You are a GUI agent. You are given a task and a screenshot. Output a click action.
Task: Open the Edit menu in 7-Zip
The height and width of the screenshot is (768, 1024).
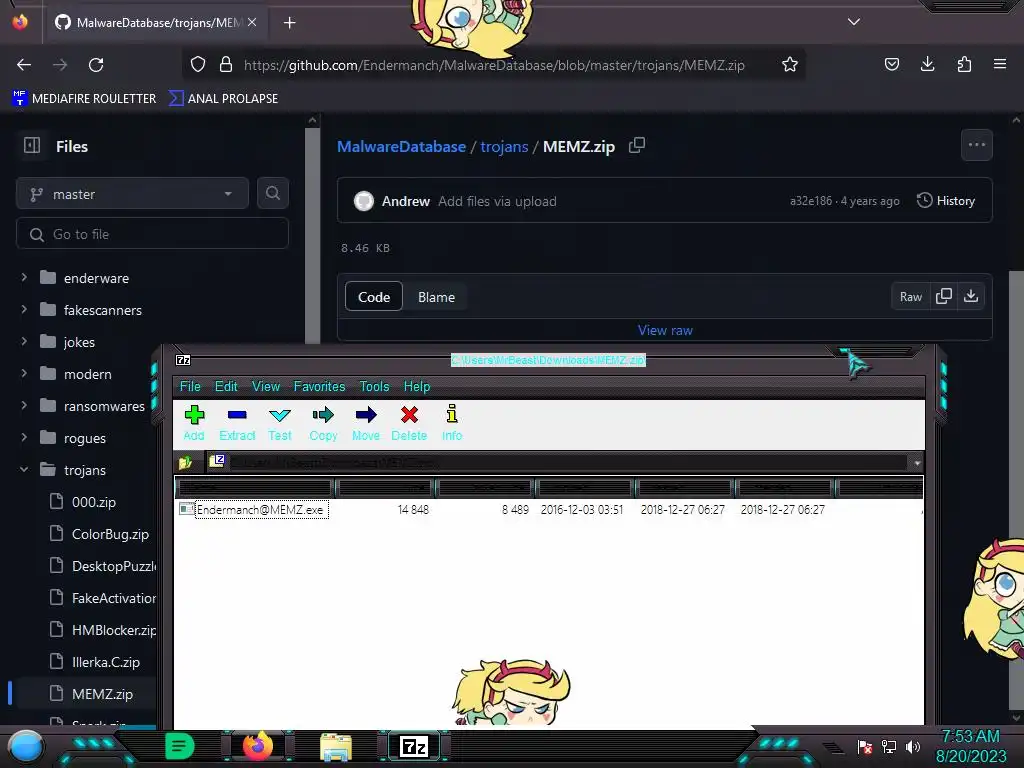coord(226,387)
